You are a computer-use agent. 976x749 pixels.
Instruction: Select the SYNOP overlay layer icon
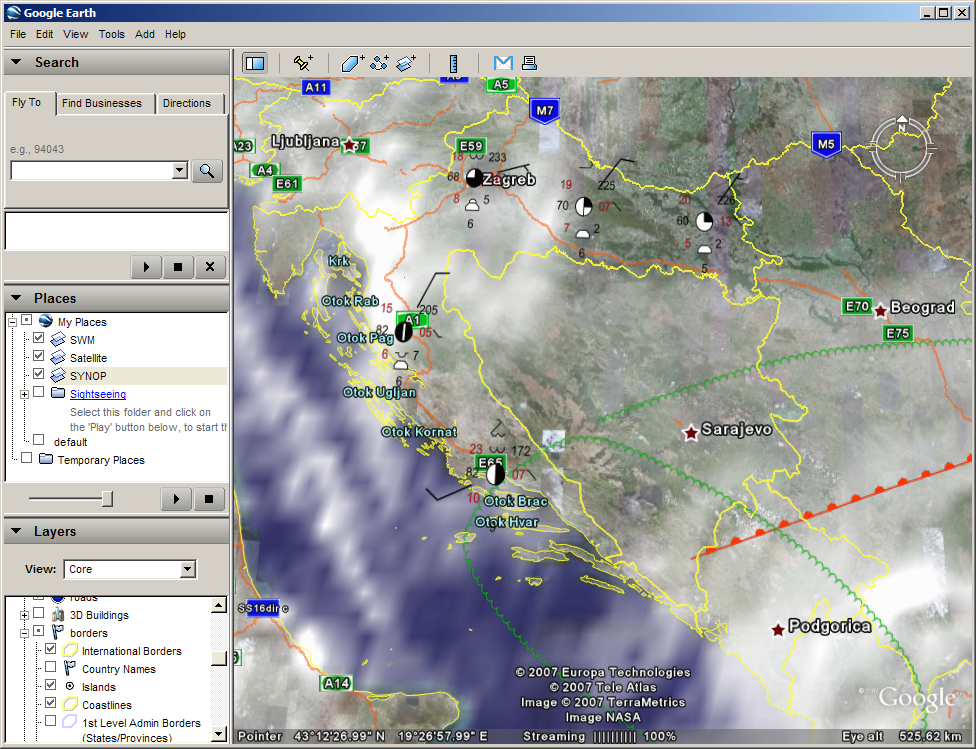(x=58, y=375)
